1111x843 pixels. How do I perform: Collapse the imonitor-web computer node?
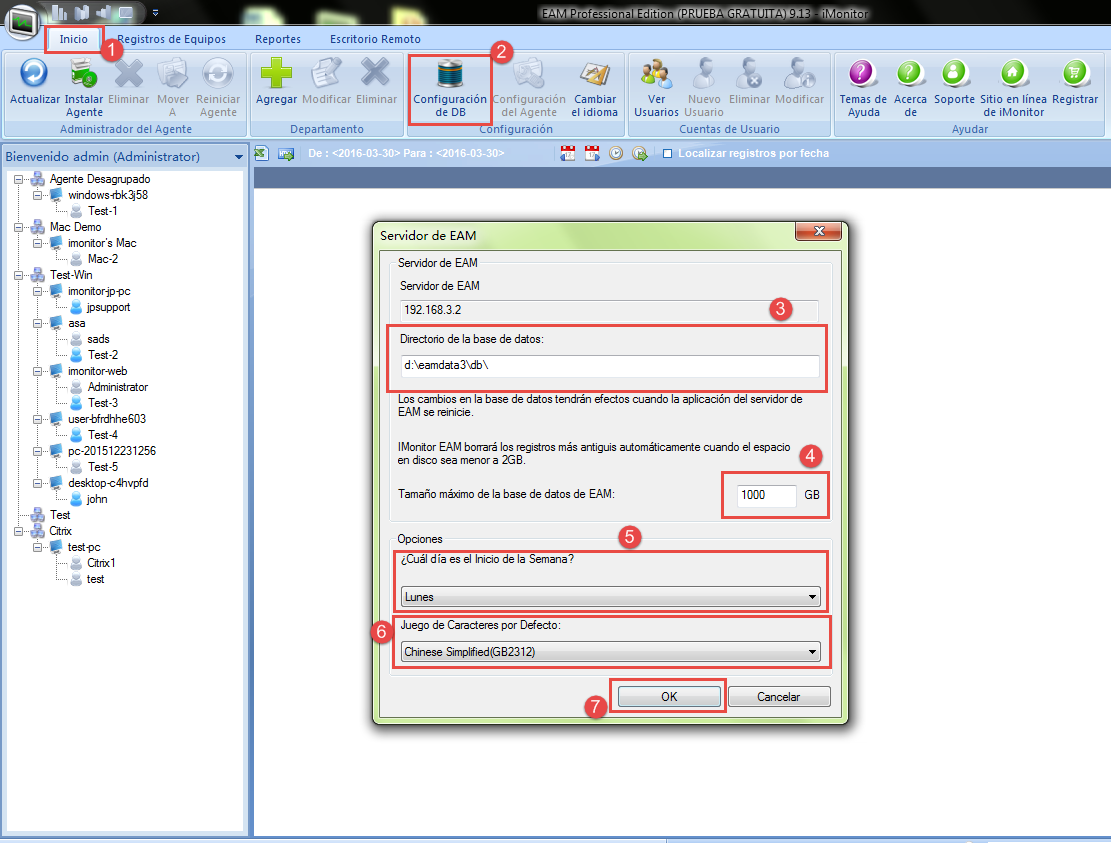click(x=38, y=371)
